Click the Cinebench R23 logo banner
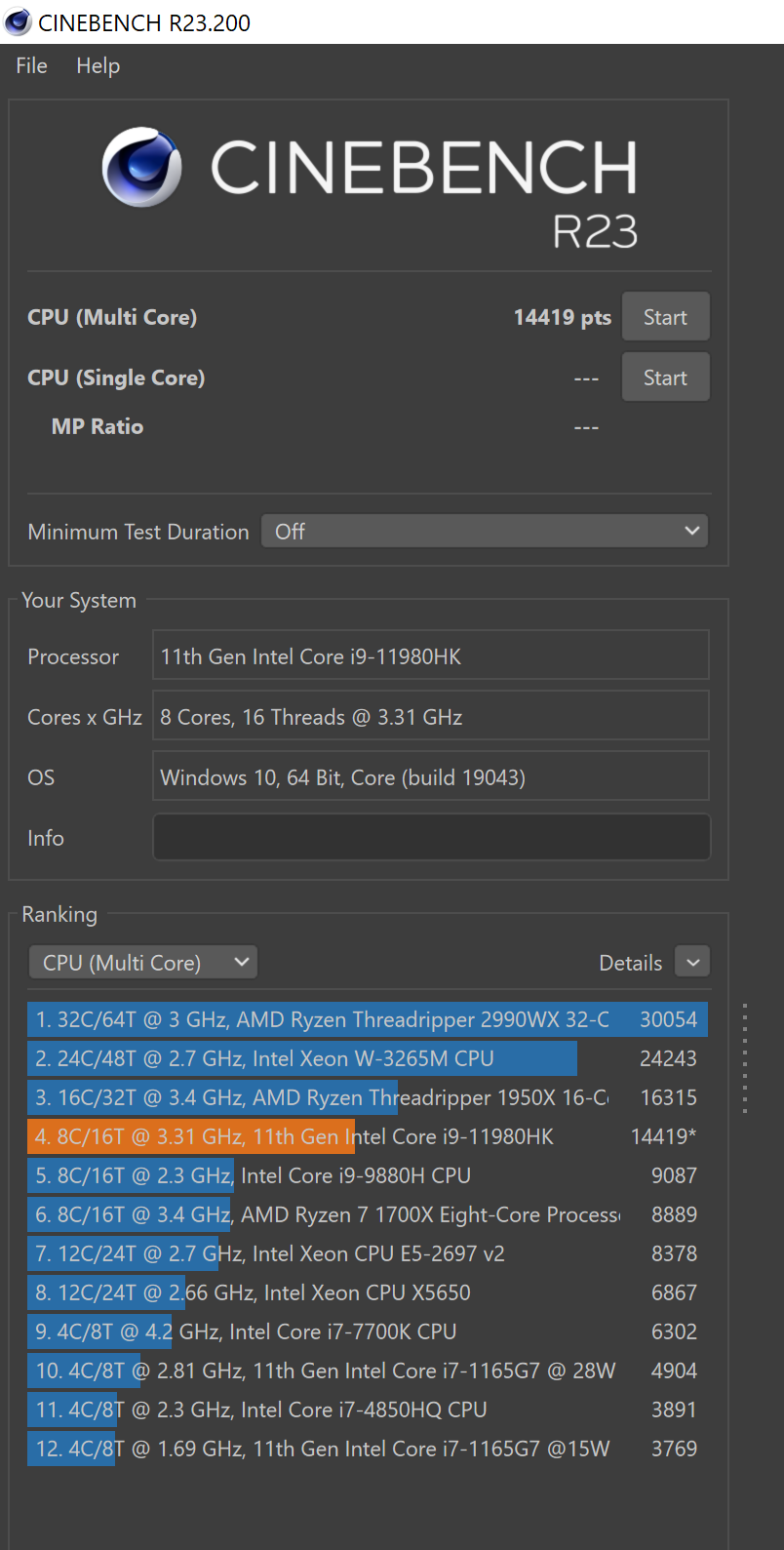The image size is (784, 1550). point(371,188)
